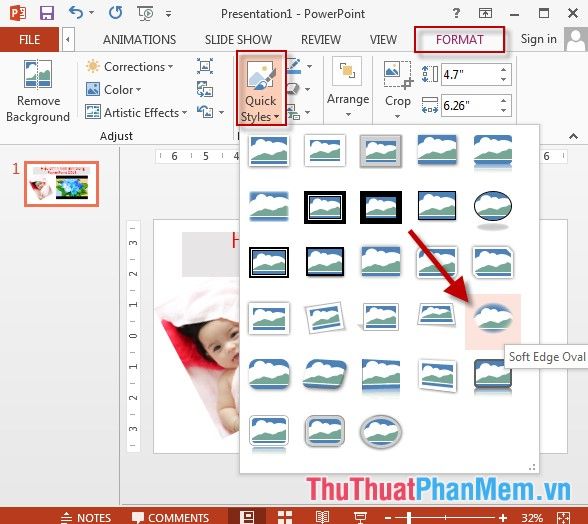Open Customize Quick Access Toolbar dropdown
Image resolution: width=588 pixels, height=524 pixels.
(x=168, y=14)
